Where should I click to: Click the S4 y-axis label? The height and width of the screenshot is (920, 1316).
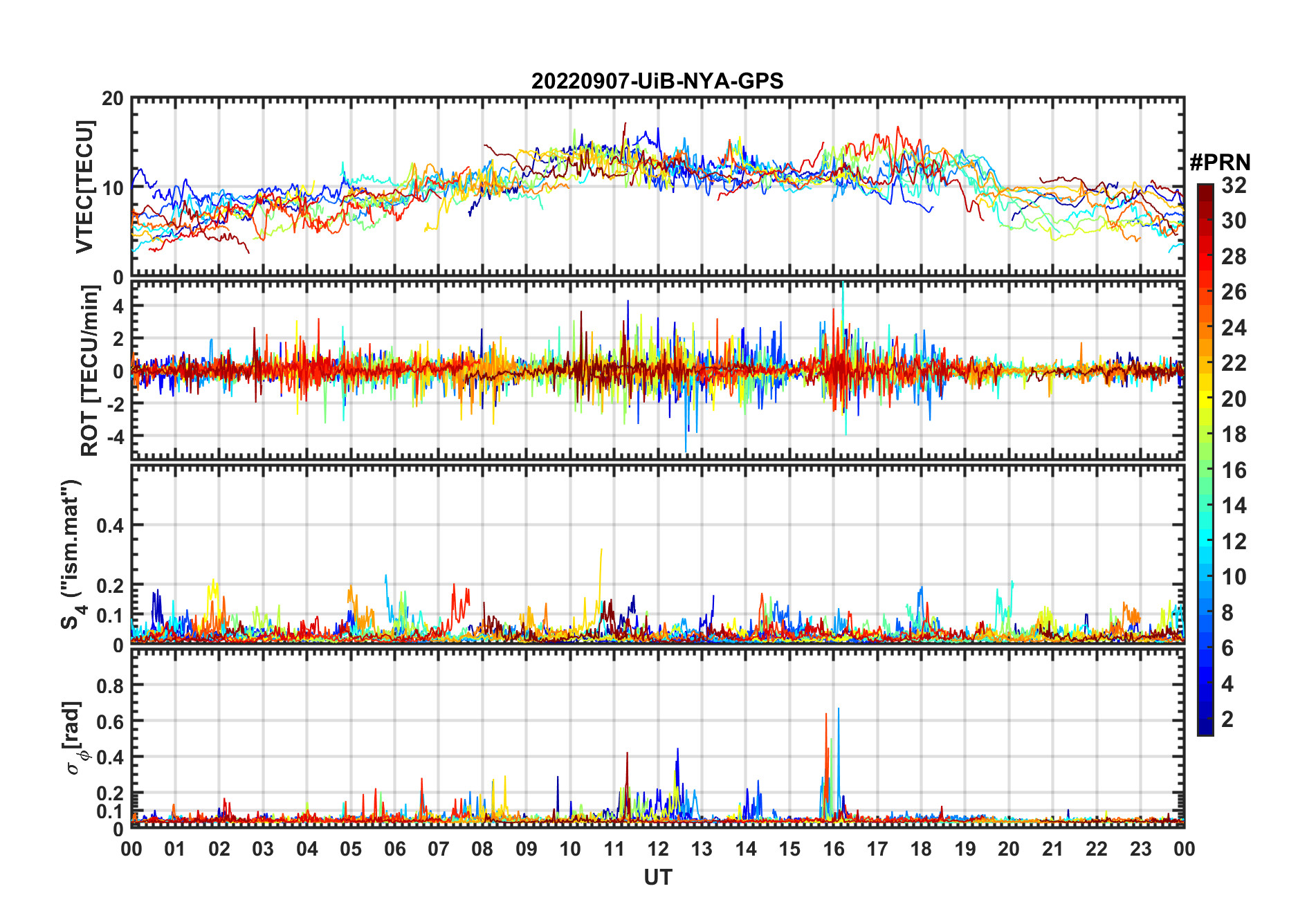pos(72,554)
